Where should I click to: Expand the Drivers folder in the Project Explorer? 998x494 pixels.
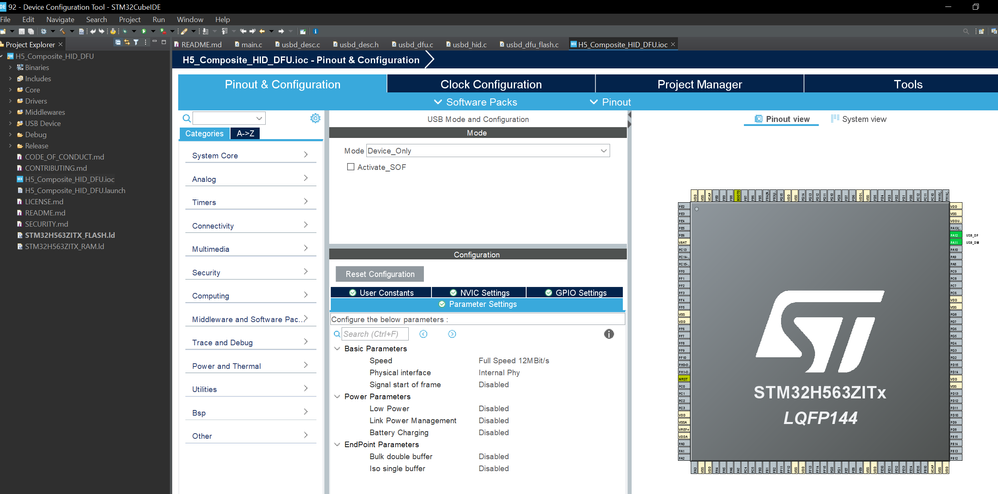click(x=10, y=101)
